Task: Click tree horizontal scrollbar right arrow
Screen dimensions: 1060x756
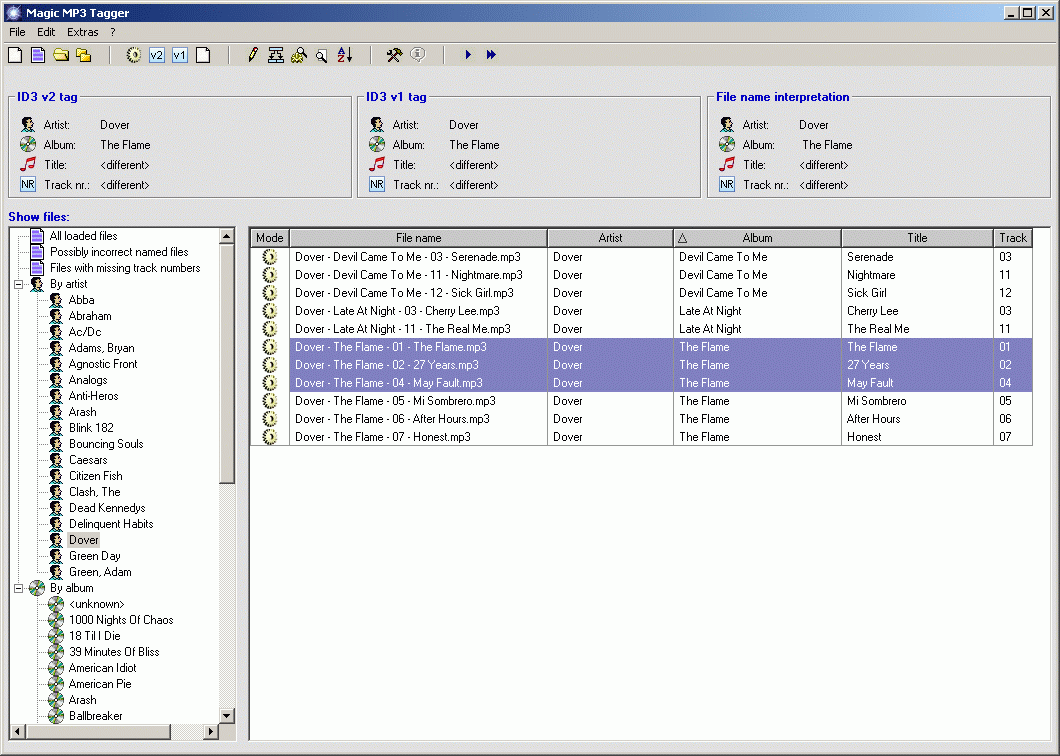Action: point(211,732)
